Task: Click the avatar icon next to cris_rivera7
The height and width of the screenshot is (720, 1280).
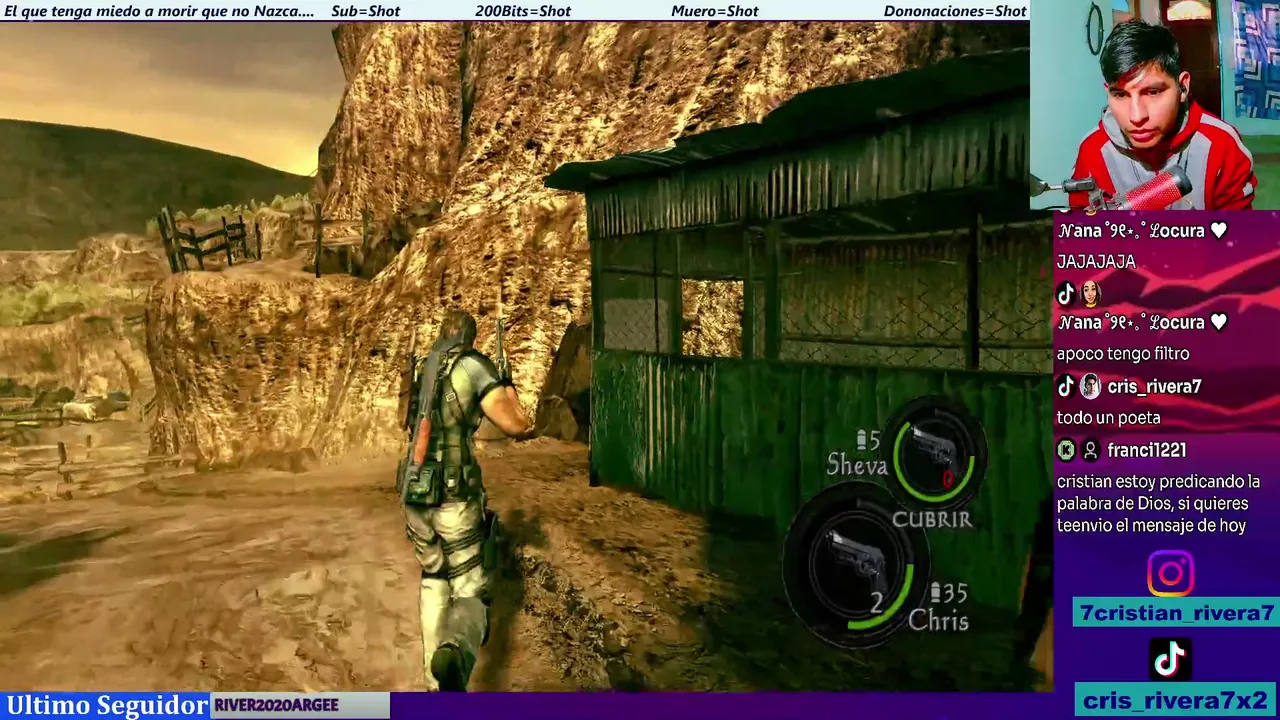Action: [x=1090, y=386]
